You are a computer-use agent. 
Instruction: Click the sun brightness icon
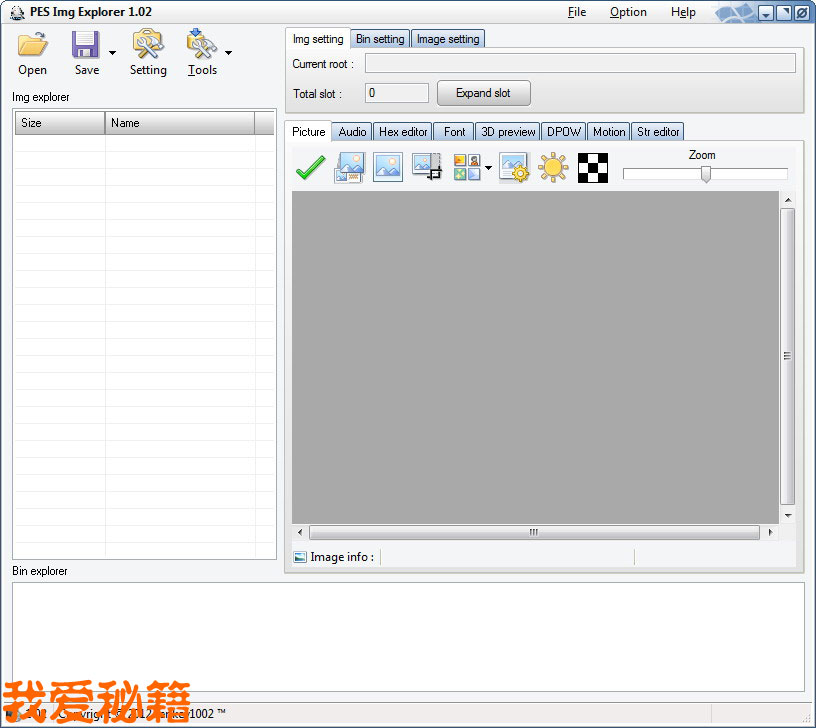point(553,168)
